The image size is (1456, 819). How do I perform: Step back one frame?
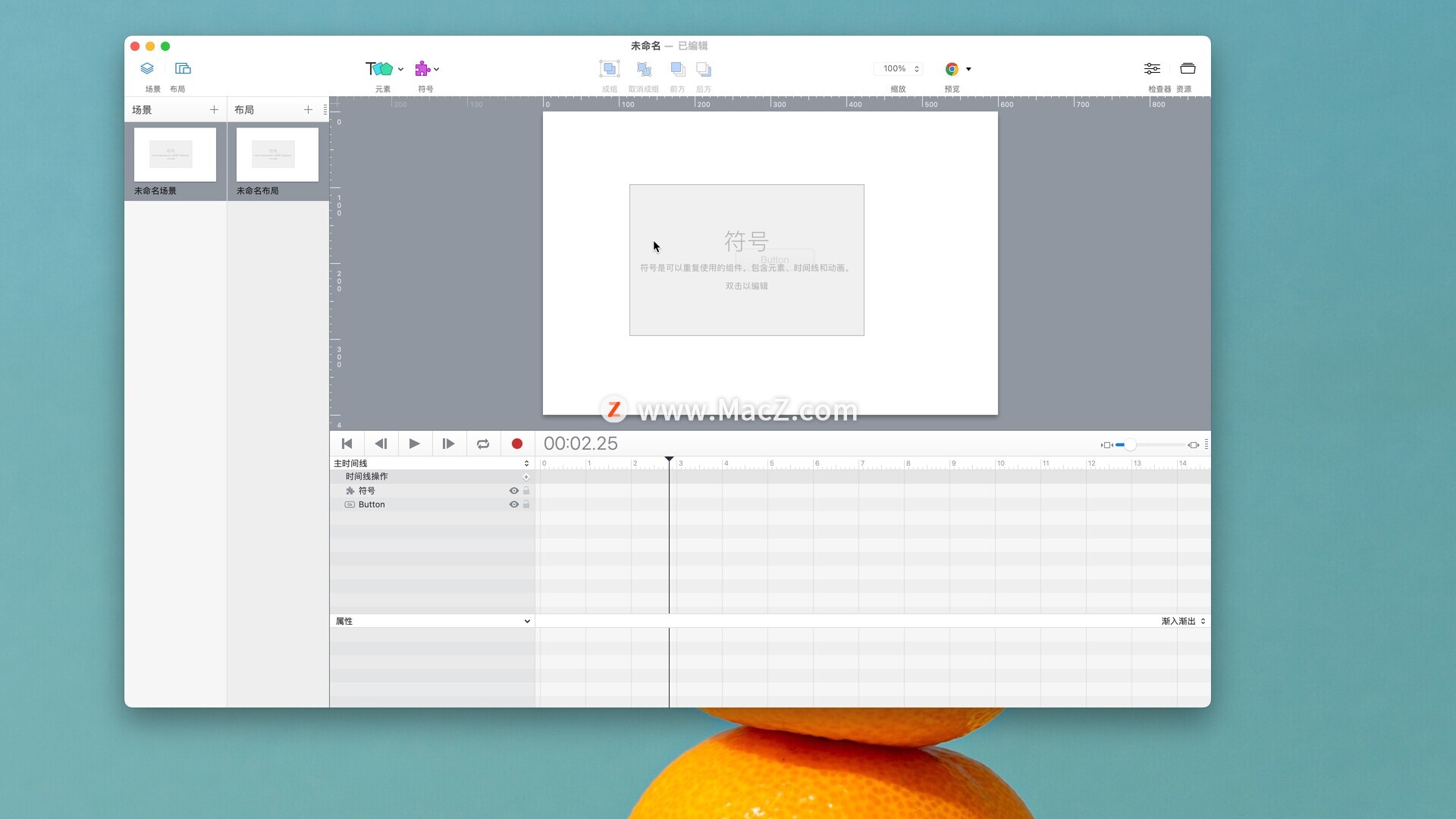pos(381,444)
